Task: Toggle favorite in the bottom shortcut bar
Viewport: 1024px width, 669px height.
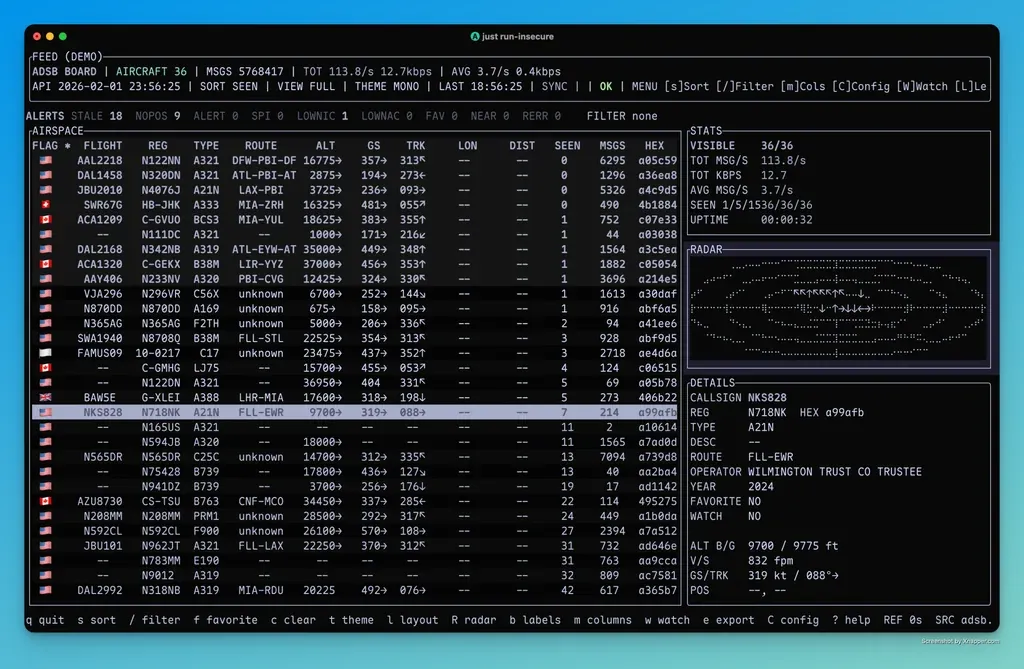Action: 225,620
